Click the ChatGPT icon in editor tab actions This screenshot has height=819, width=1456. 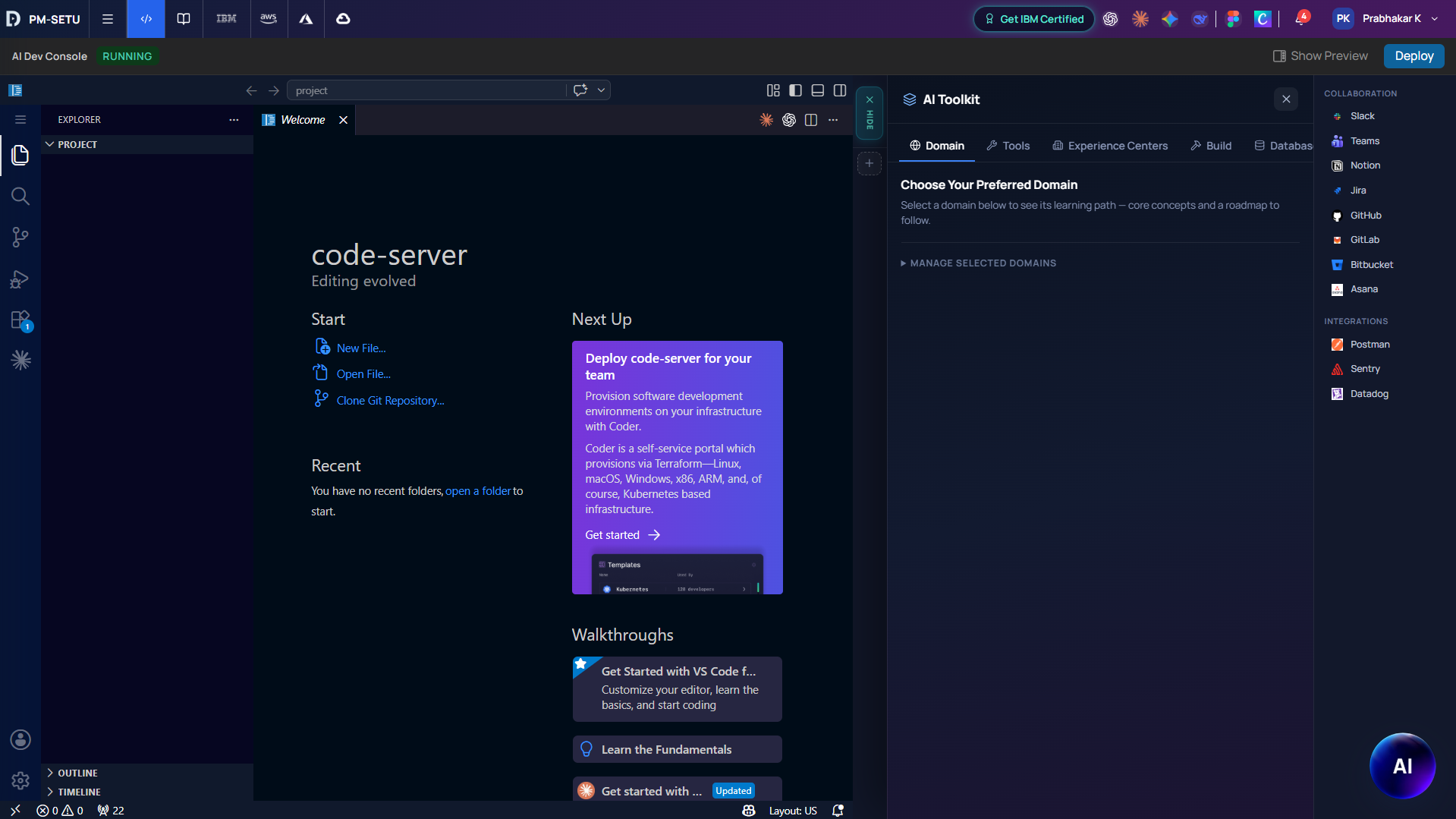pos(789,120)
